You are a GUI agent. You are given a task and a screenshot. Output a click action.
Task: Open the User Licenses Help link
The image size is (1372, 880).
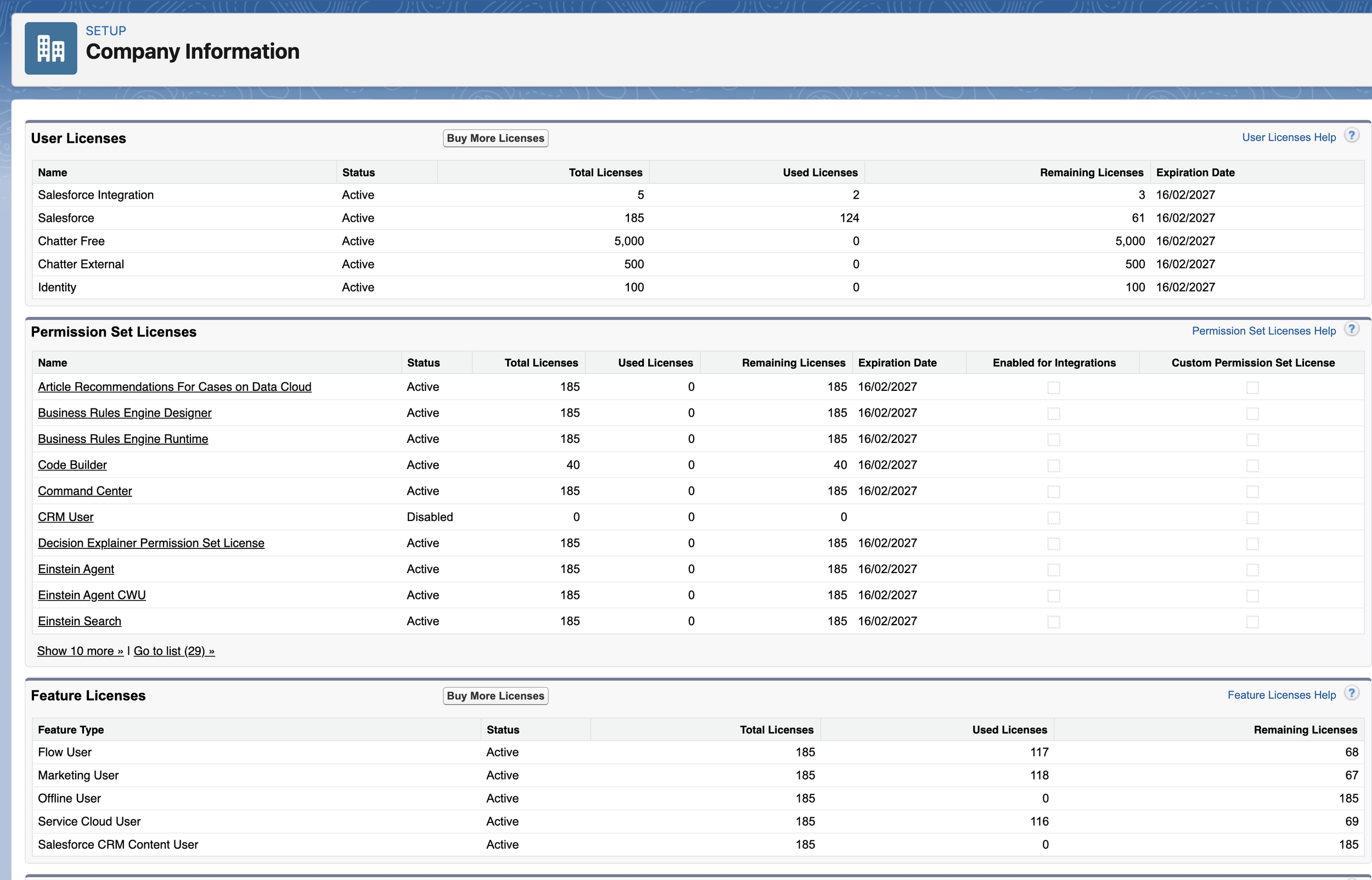click(x=1289, y=137)
